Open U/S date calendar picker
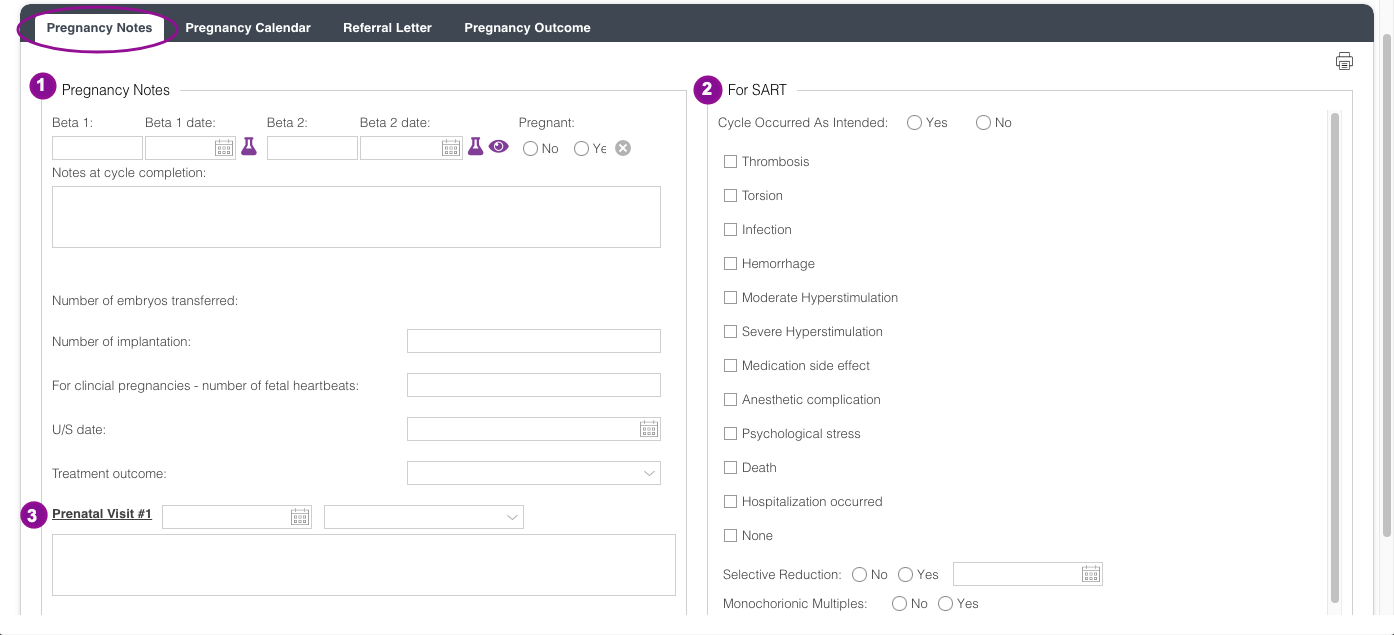The width and height of the screenshot is (1394, 635). [x=649, y=429]
